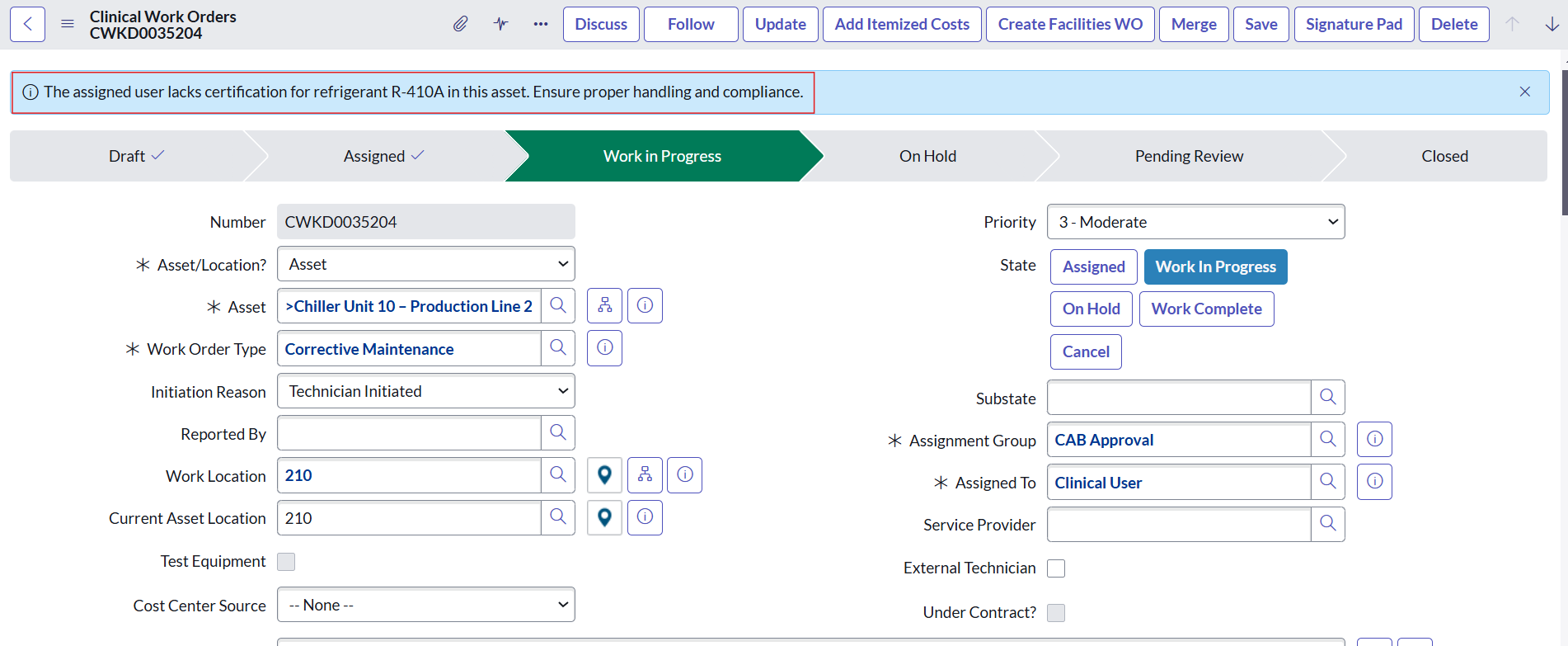Set State to Assigned
The height and width of the screenshot is (646, 1568).
pyautogui.click(x=1094, y=266)
